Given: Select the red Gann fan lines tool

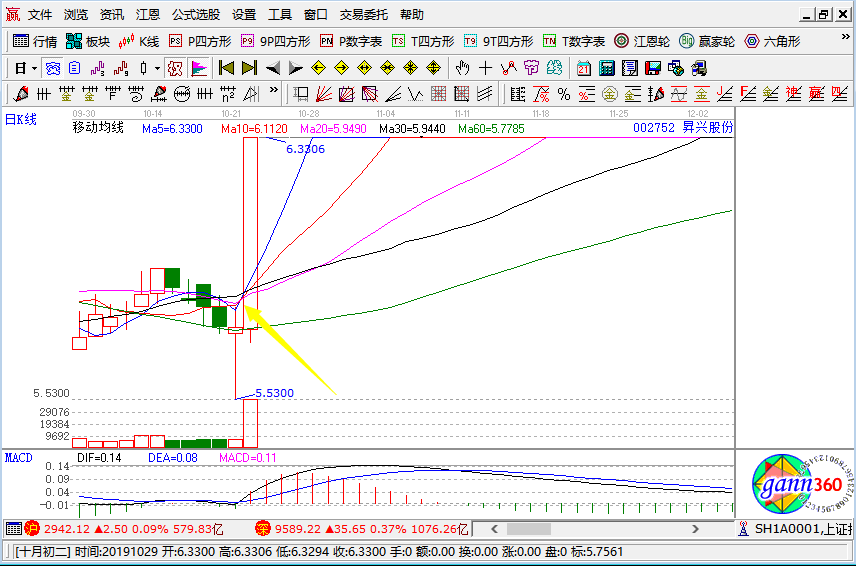Looking at the screenshot, I should (x=324, y=94).
